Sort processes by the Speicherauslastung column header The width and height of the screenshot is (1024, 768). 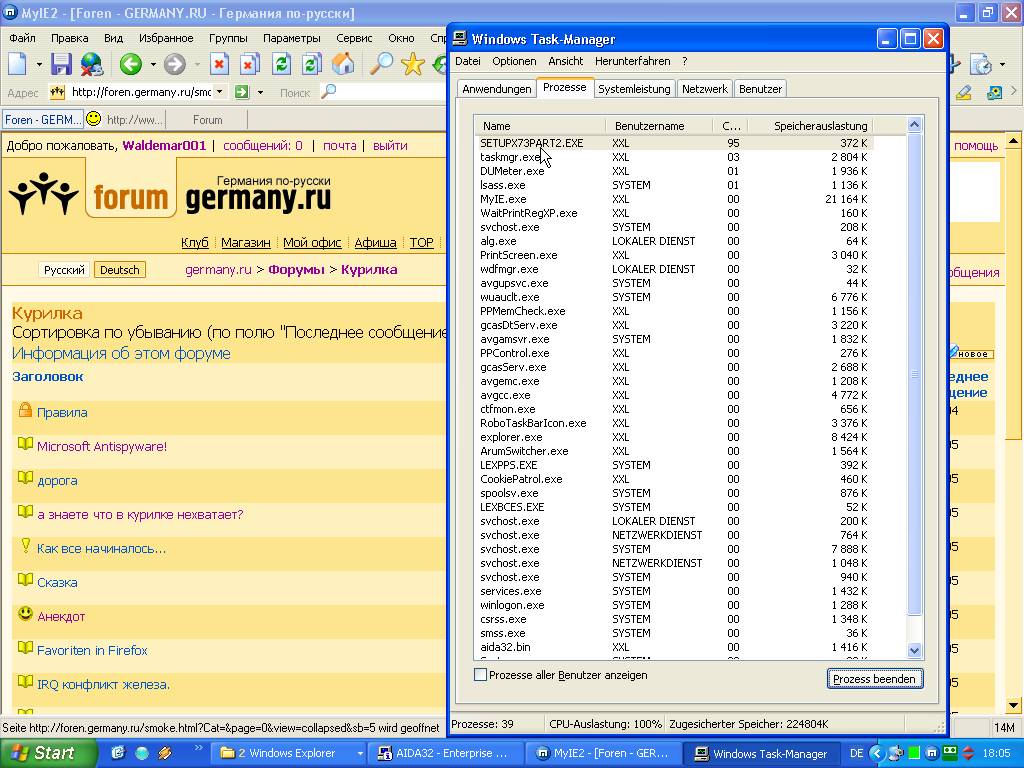click(810, 125)
